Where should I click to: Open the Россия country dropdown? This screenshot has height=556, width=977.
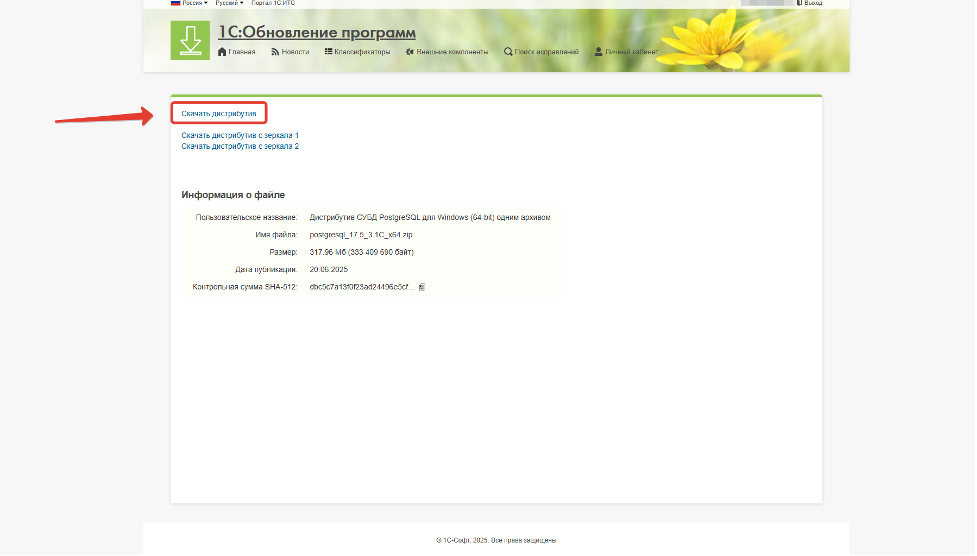click(194, 3)
